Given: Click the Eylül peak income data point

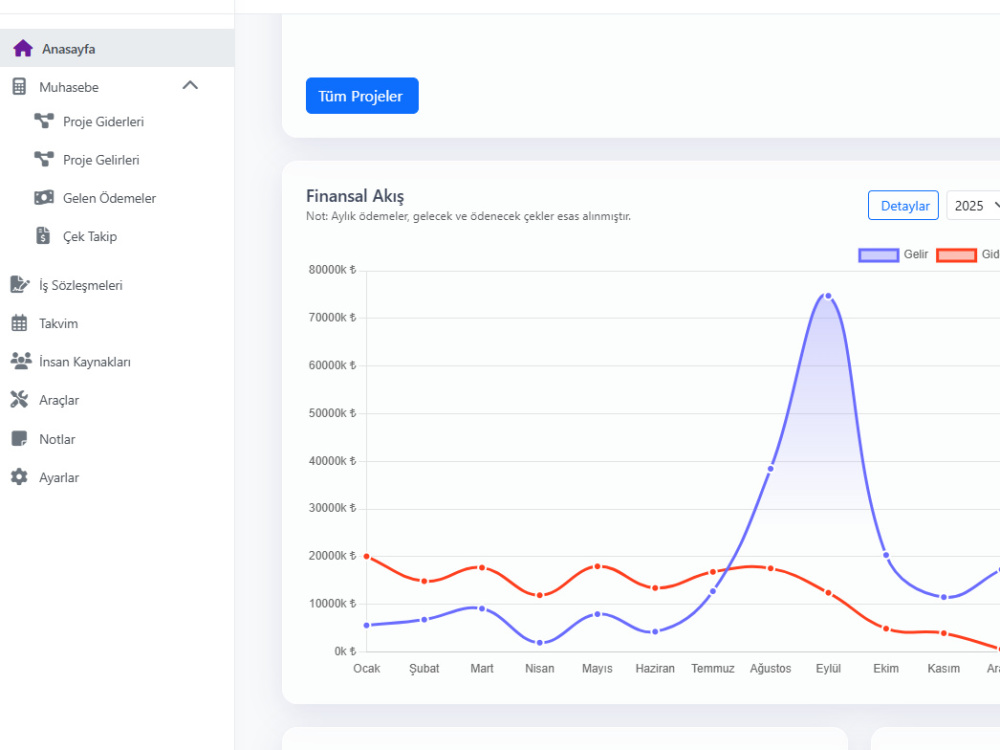Looking at the screenshot, I should pyautogui.click(x=828, y=296).
